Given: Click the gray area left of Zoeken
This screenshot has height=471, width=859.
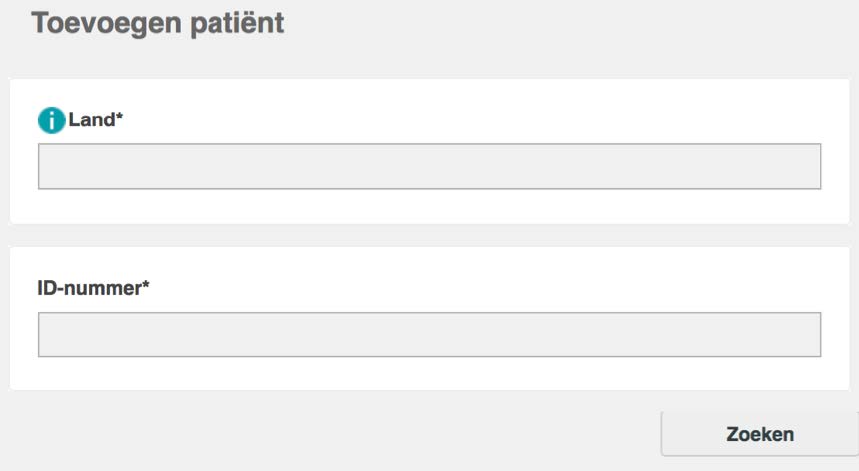Looking at the screenshot, I should [x=329, y=433].
